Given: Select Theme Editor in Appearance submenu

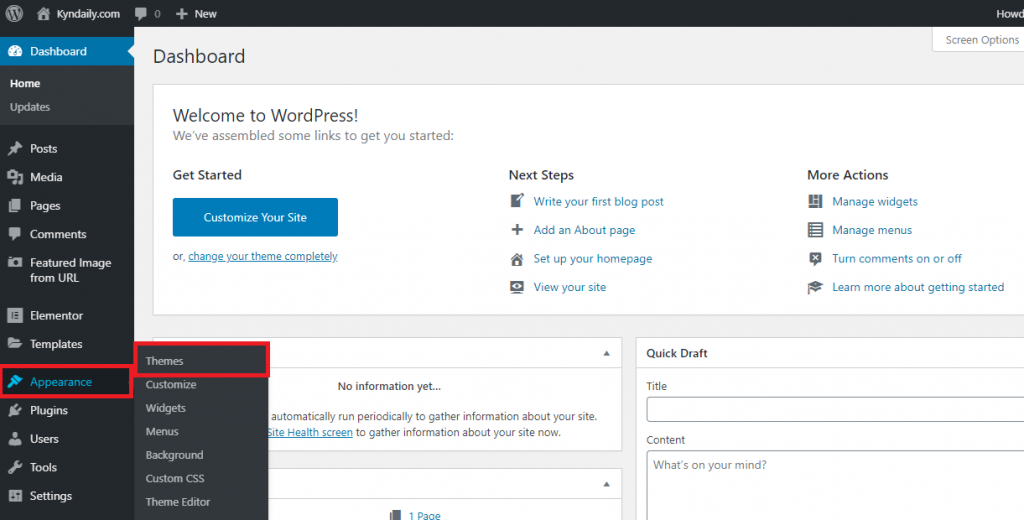Looking at the screenshot, I should (x=178, y=502).
